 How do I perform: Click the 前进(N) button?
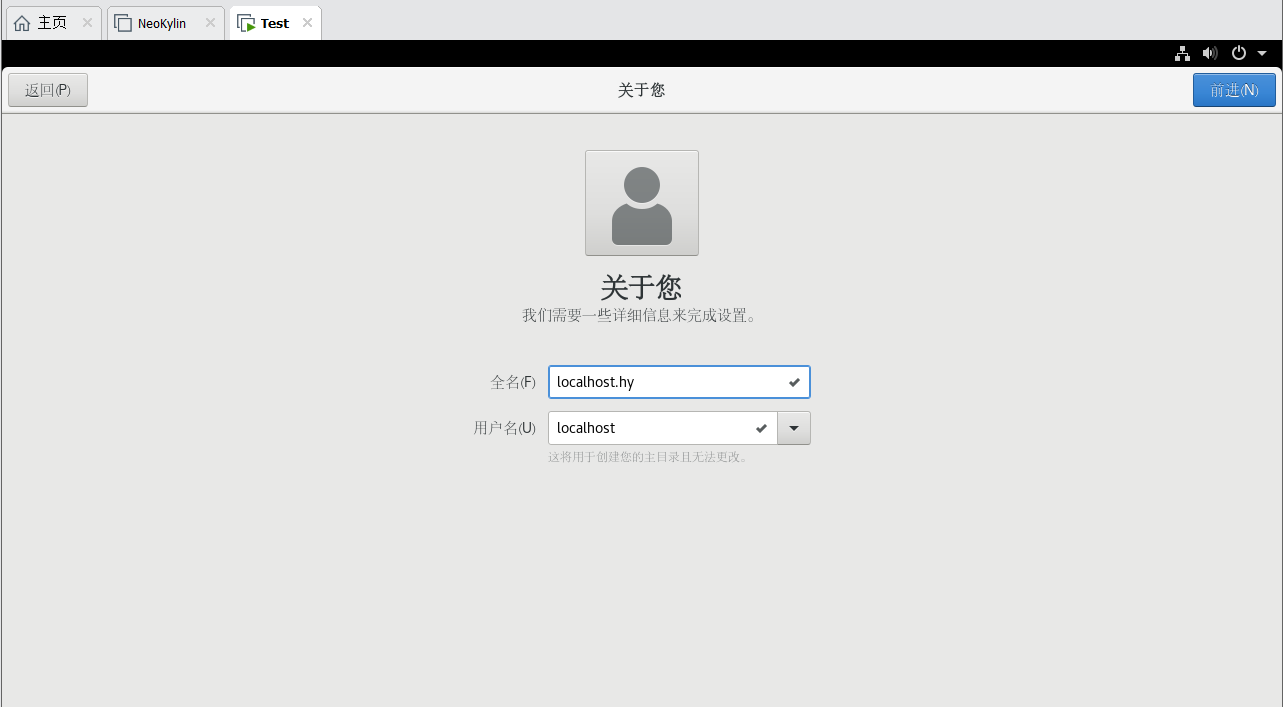pos(1233,89)
